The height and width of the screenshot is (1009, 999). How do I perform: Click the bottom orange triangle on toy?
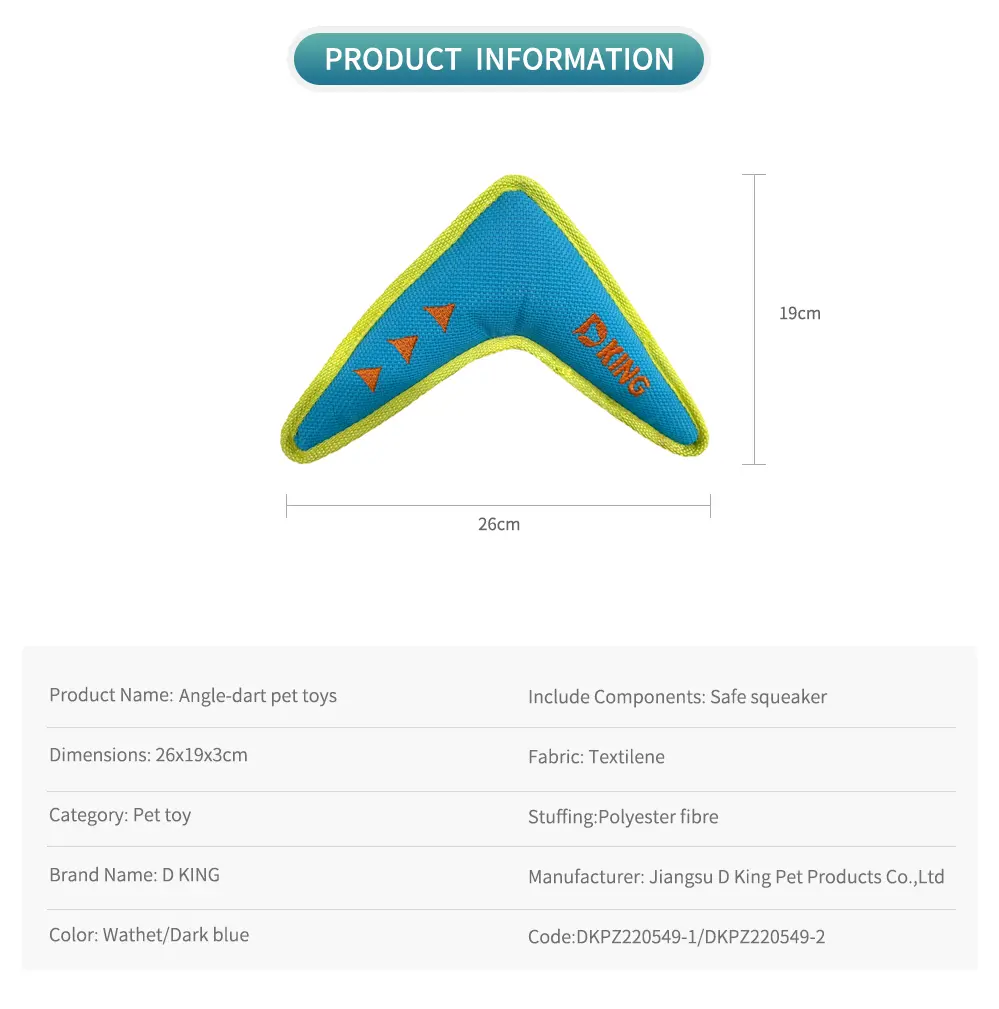click(x=369, y=378)
